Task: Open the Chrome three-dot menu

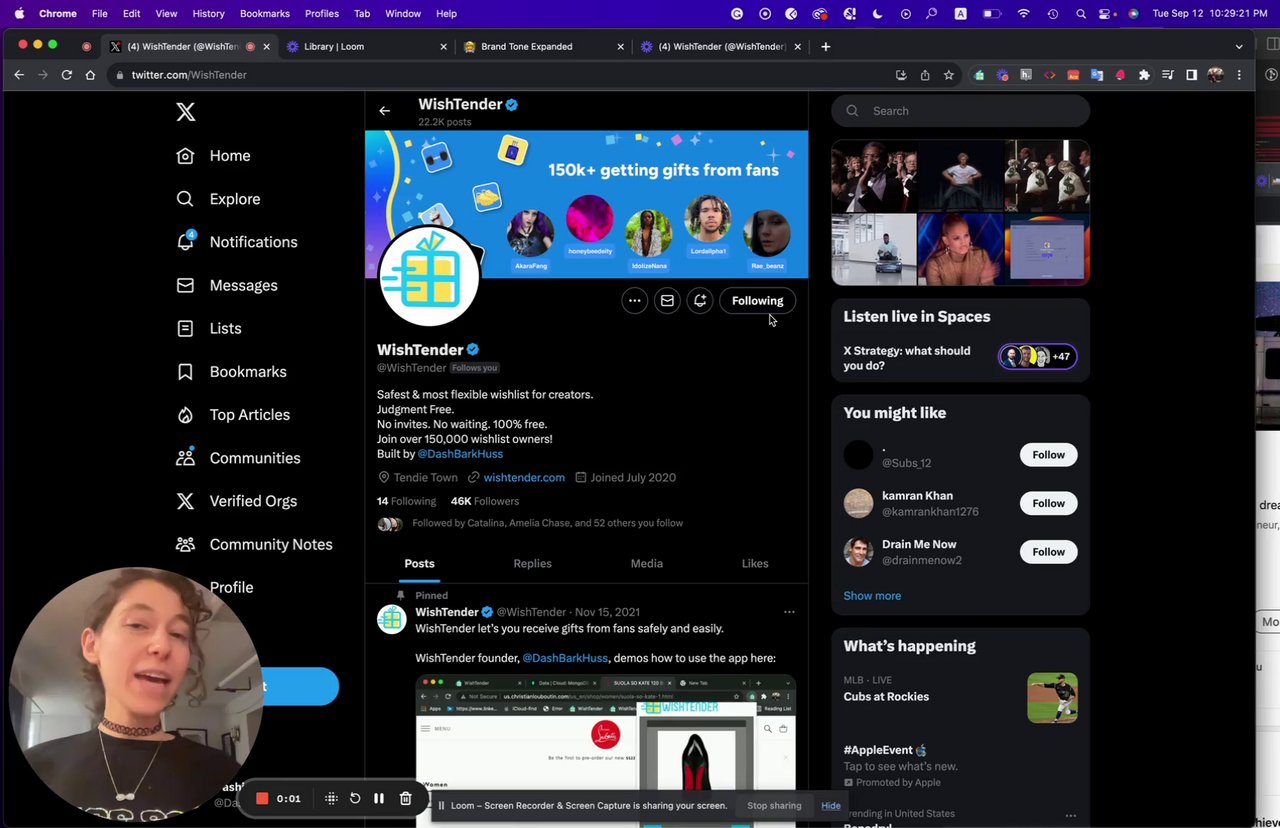Action: point(1239,75)
